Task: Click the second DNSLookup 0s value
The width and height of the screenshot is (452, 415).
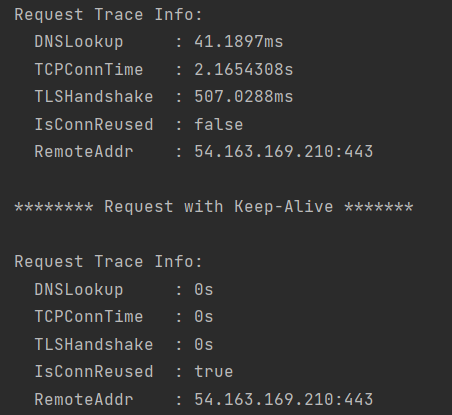Action: point(204,289)
